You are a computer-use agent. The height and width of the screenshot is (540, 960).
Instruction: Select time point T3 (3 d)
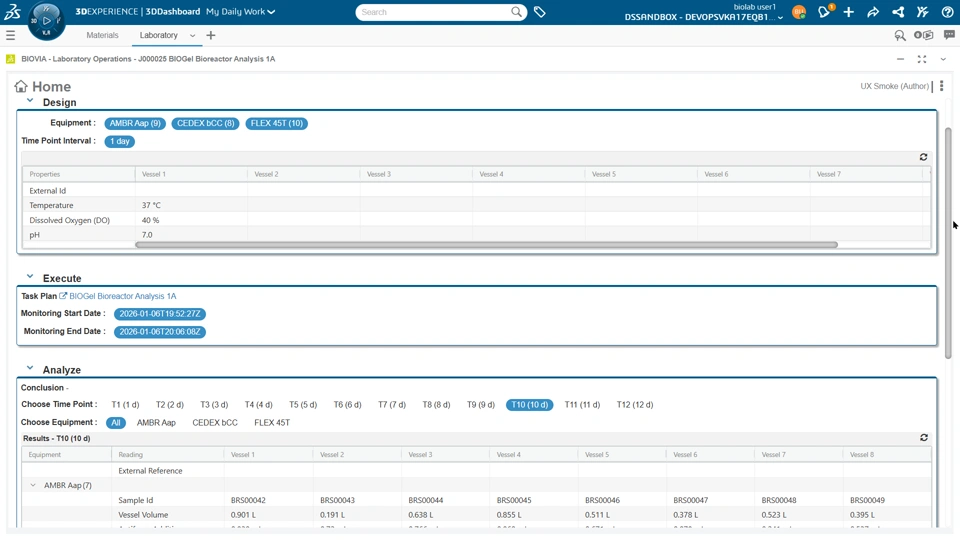tap(214, 405)
